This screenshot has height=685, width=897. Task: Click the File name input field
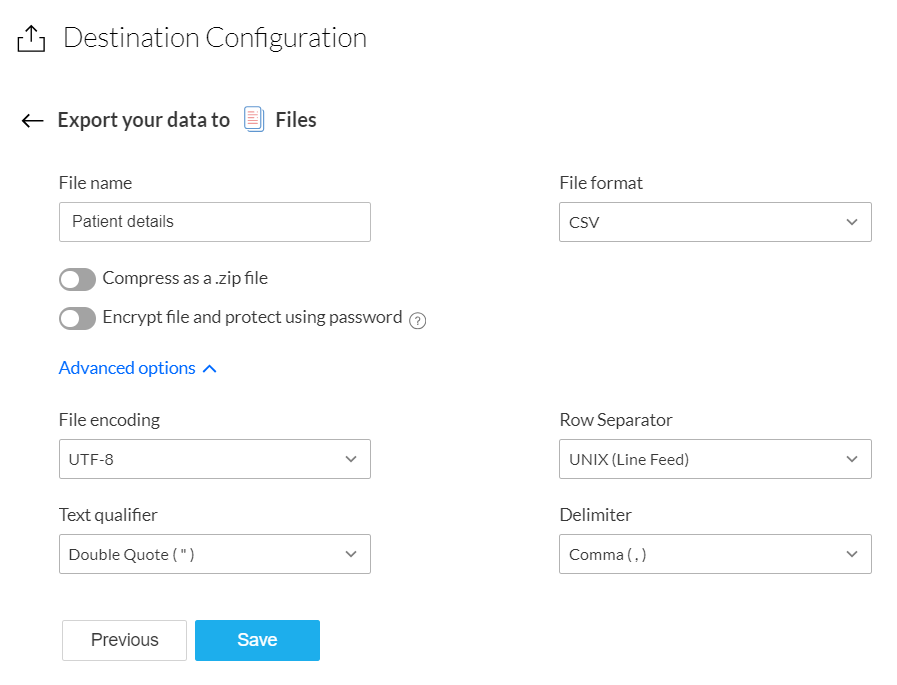214,222
